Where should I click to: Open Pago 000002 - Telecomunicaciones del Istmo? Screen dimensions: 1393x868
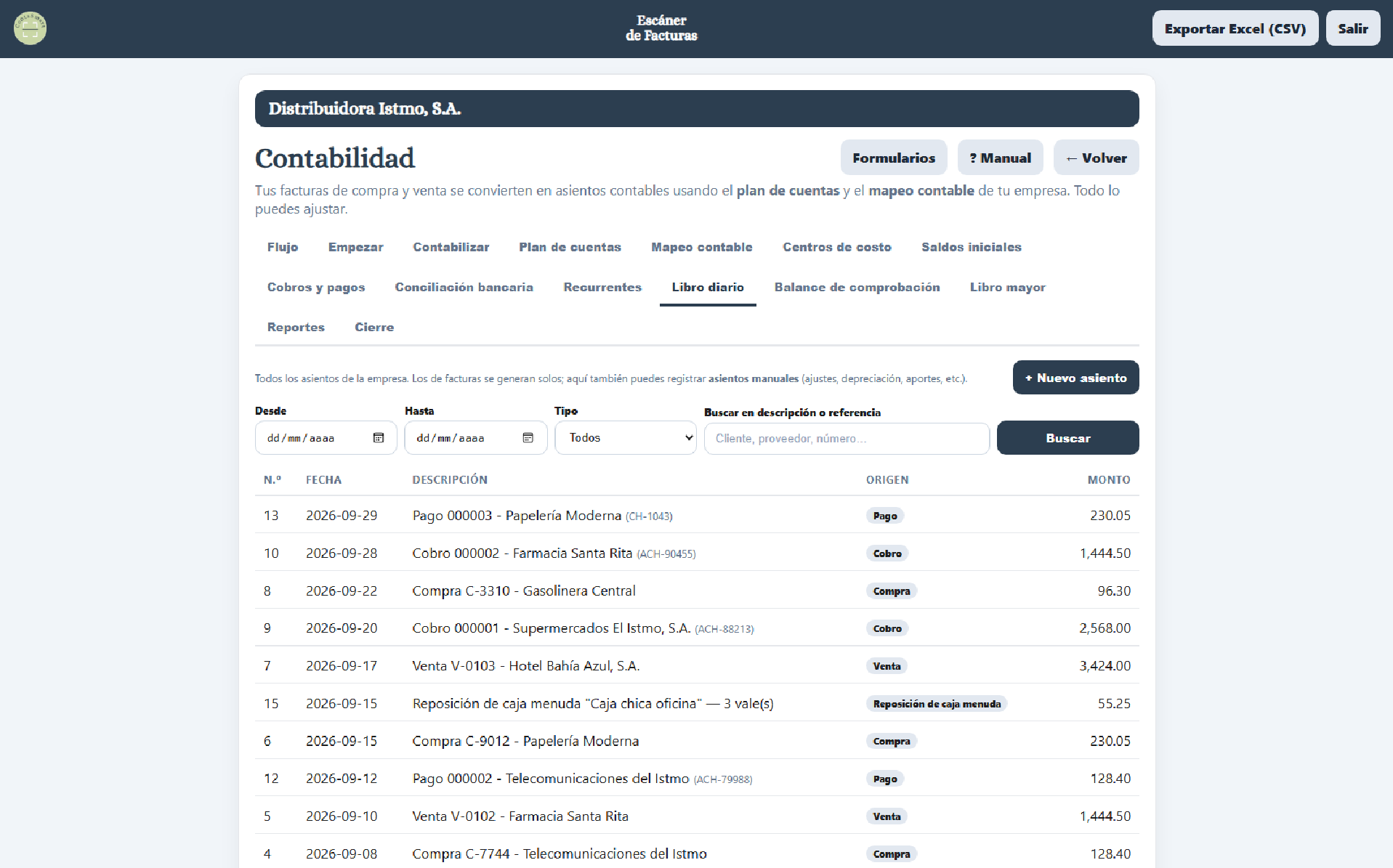tap(697, 778)
